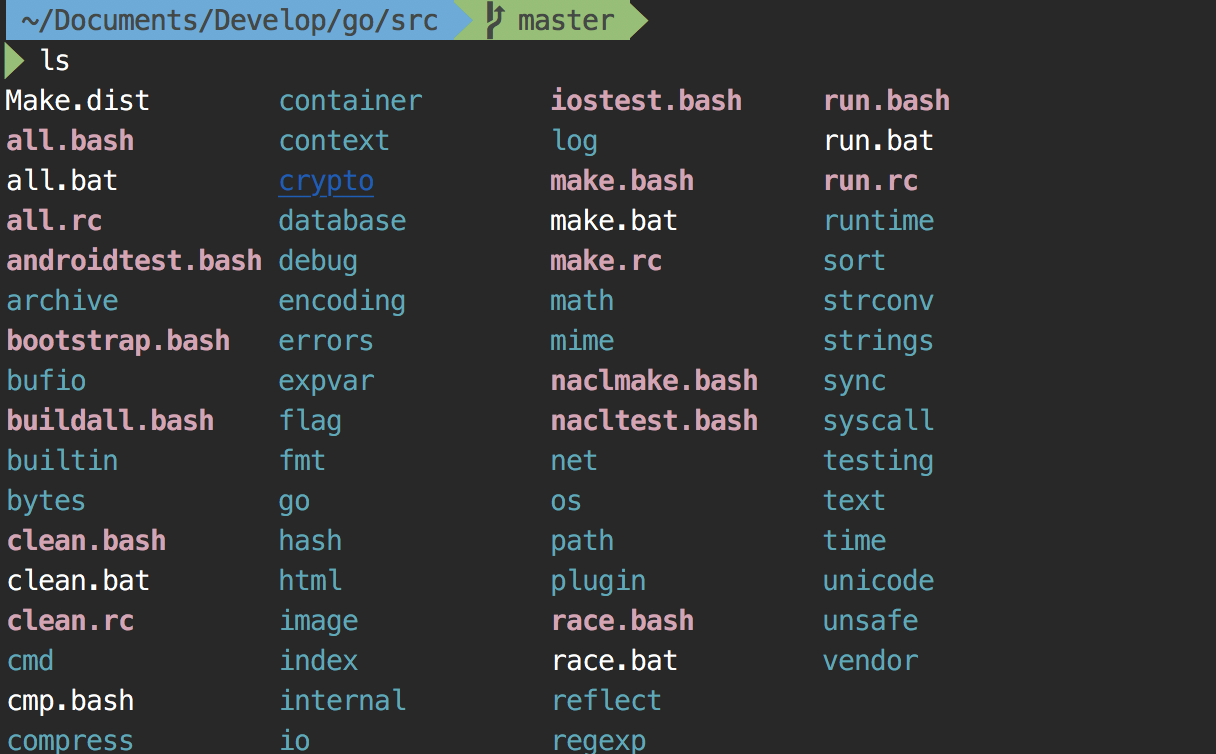This screenshot has width=1216, height=754.
Task: Select the Make.dist file name
Action: click(x=77, y=101)
